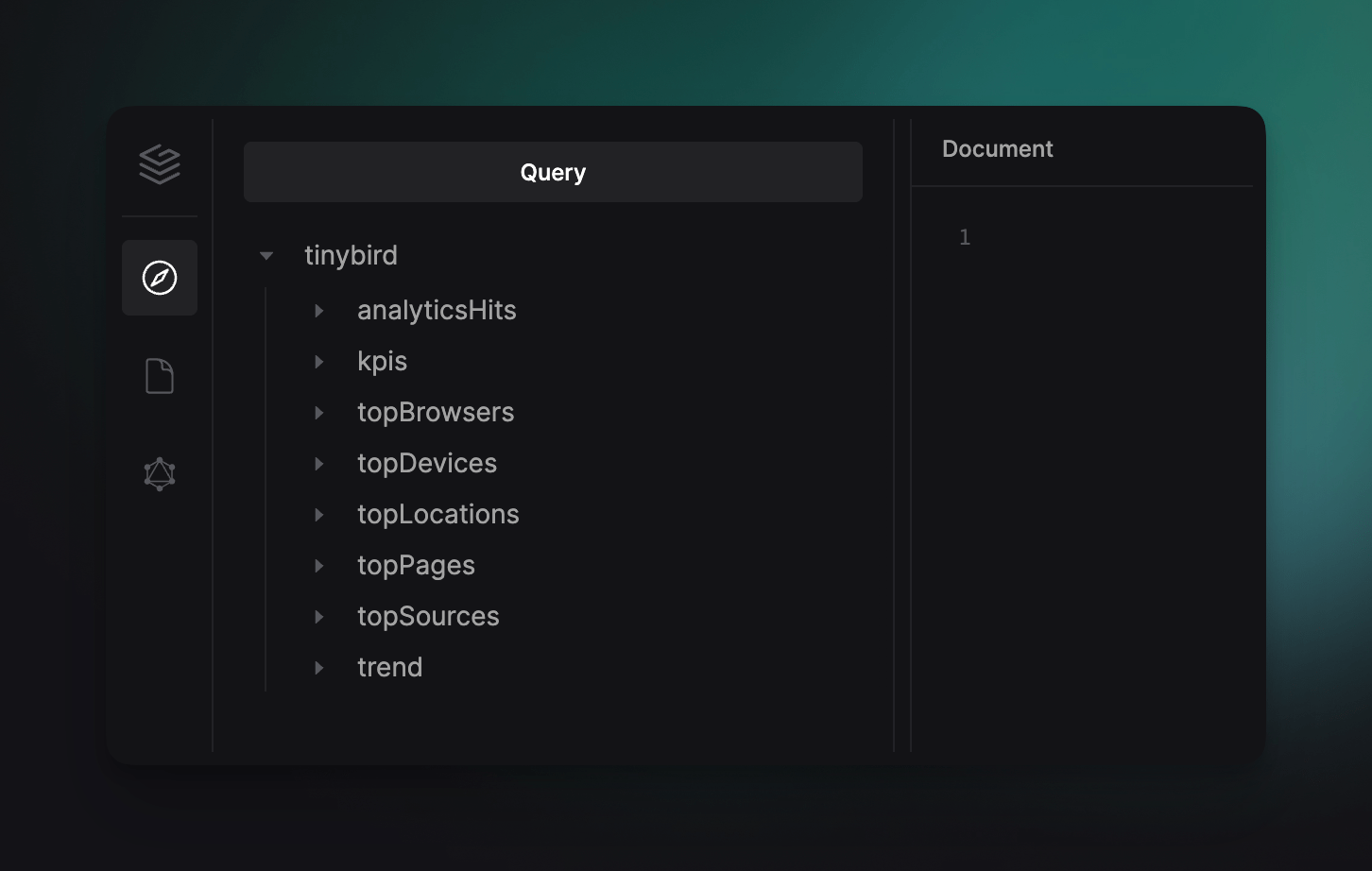Image resolution: width=1372 pixels, height=871 pixels.
Task: Select the topBrowsers field name
Action: point(436,413)
